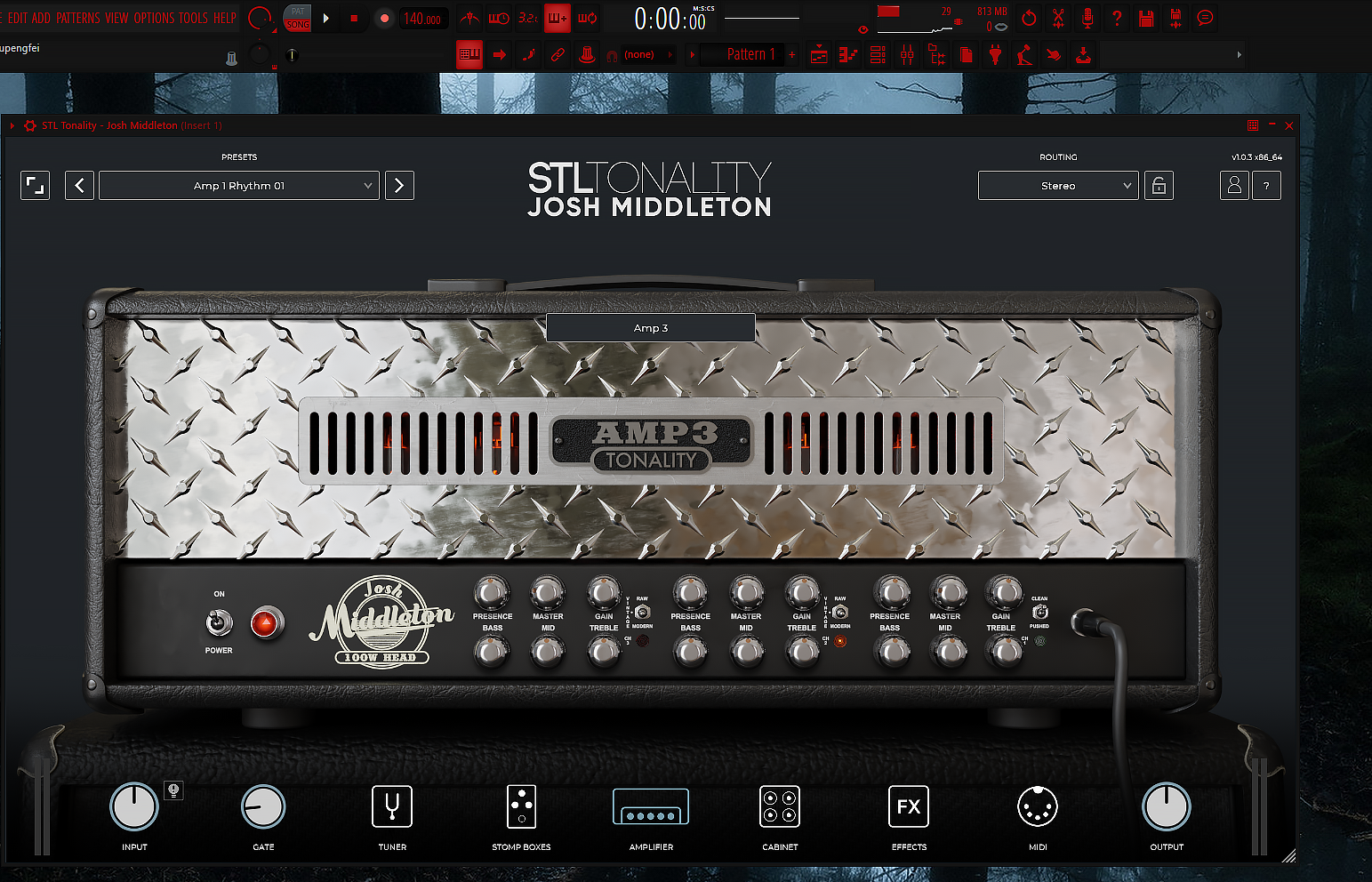Click the song time display
1372x882 pixels.
670,19
